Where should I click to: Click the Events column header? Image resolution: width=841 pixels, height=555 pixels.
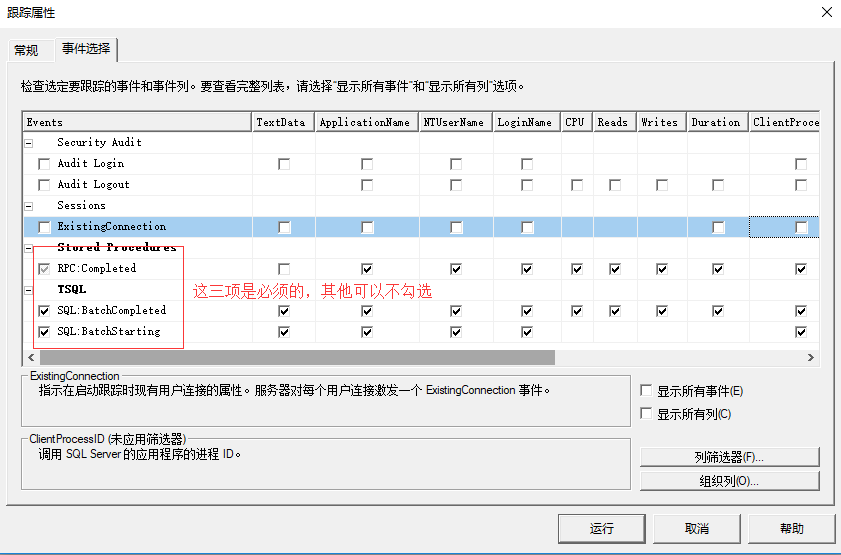(x=137, y=122)
